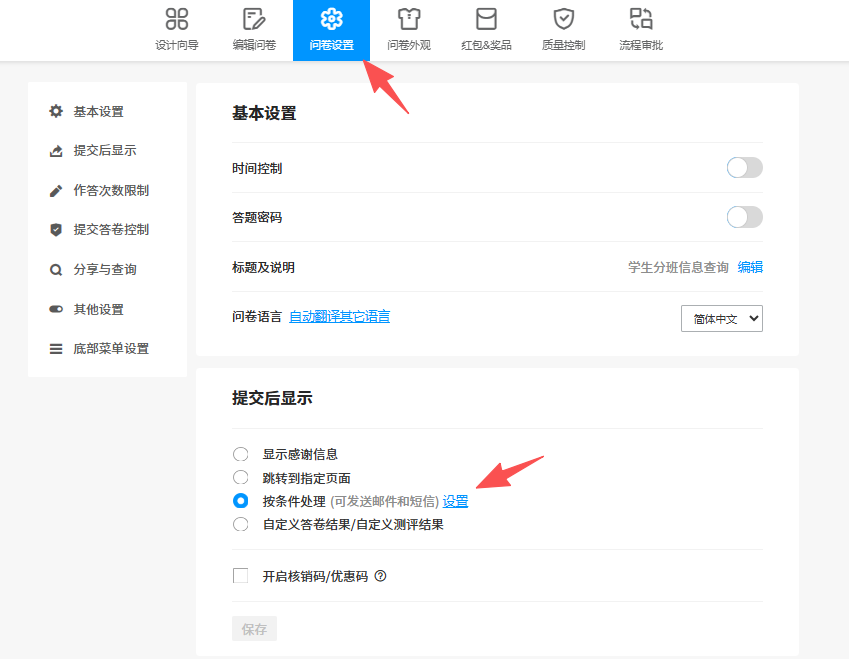
Task: Click the hamburger icon beside 底部菜单设置
Action: [x=56, y=349]
